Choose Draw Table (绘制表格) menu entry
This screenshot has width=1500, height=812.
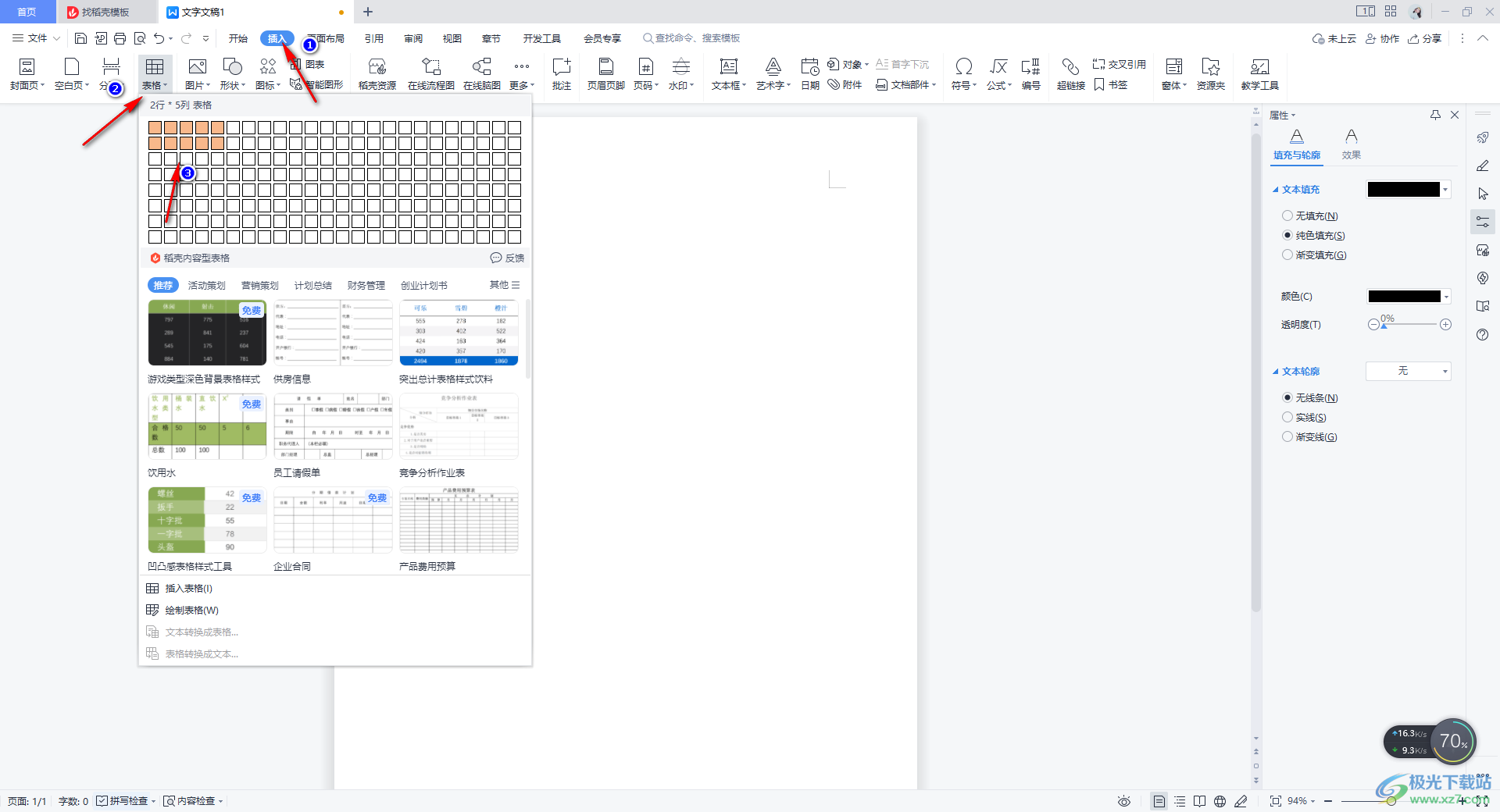pyautogui.click(x=192, y=611)
